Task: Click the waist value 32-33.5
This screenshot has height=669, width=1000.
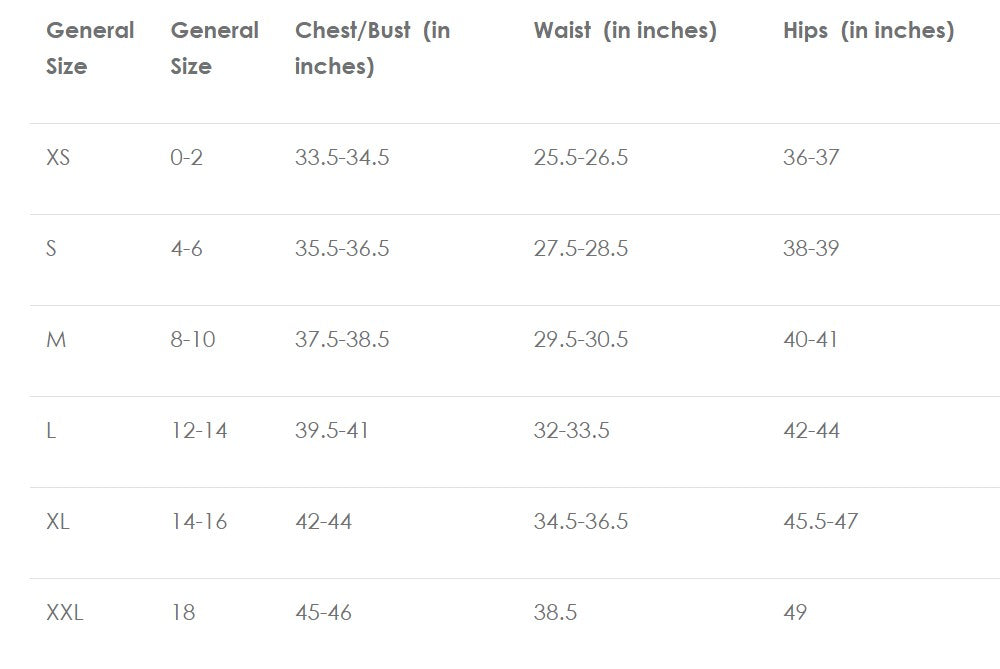Action: [571, 430]
